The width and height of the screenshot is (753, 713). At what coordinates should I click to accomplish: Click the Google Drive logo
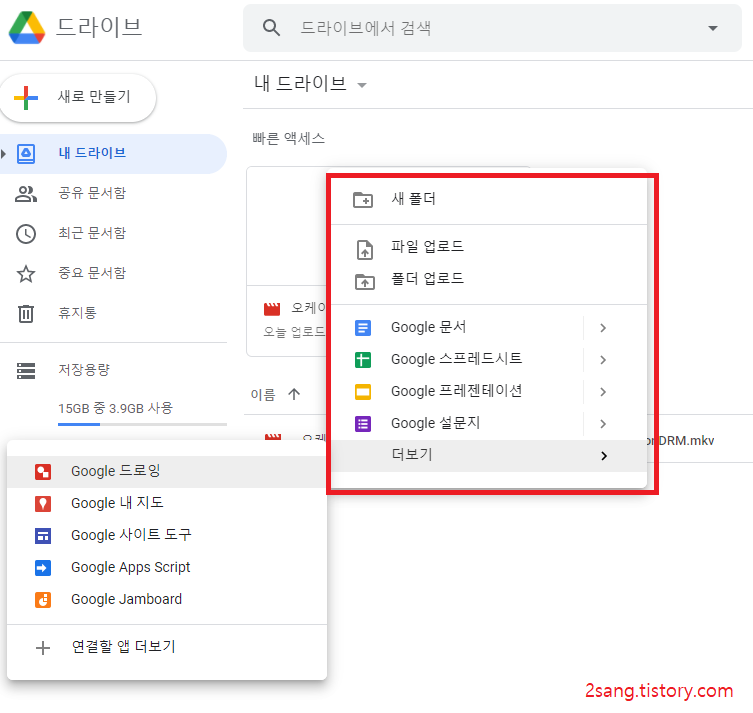click(27, 27)
